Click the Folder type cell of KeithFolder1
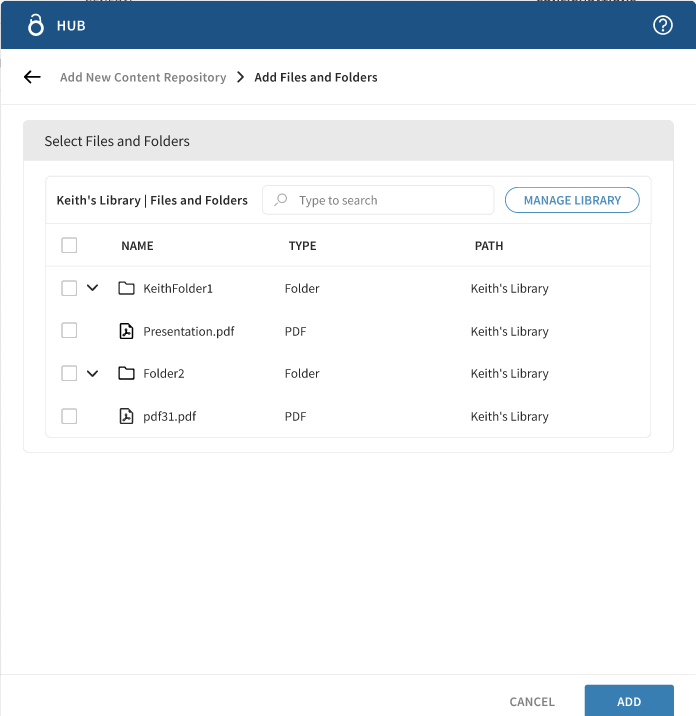Viewport: 696px width, 716px height. [302, 288]
